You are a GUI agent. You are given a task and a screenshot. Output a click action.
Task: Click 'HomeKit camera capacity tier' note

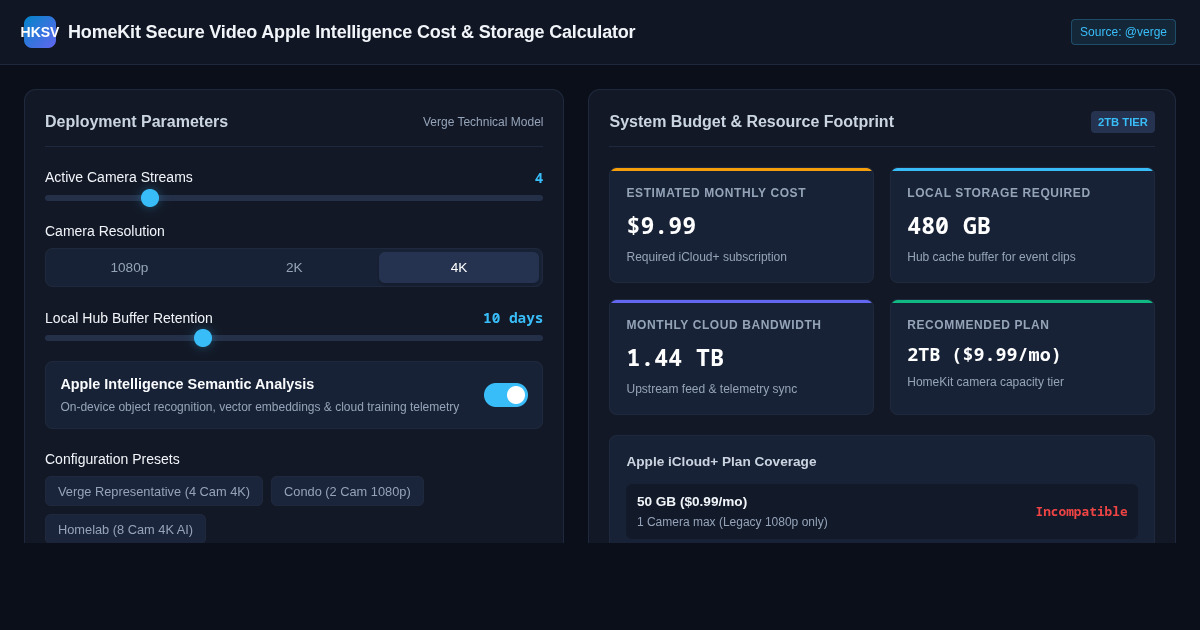point(985,382)
